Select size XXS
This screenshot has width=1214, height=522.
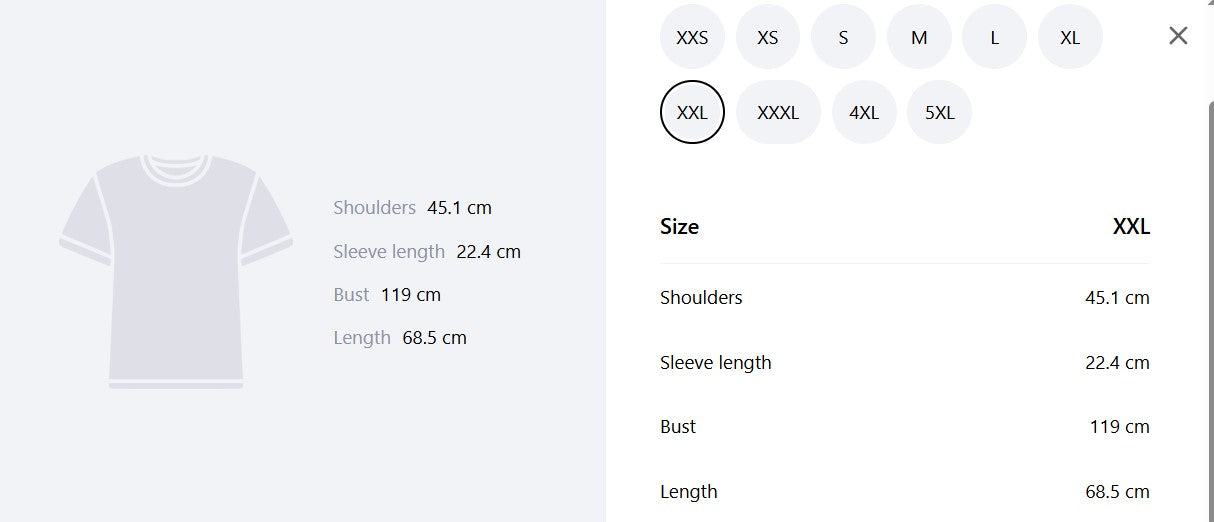[692, 37]
